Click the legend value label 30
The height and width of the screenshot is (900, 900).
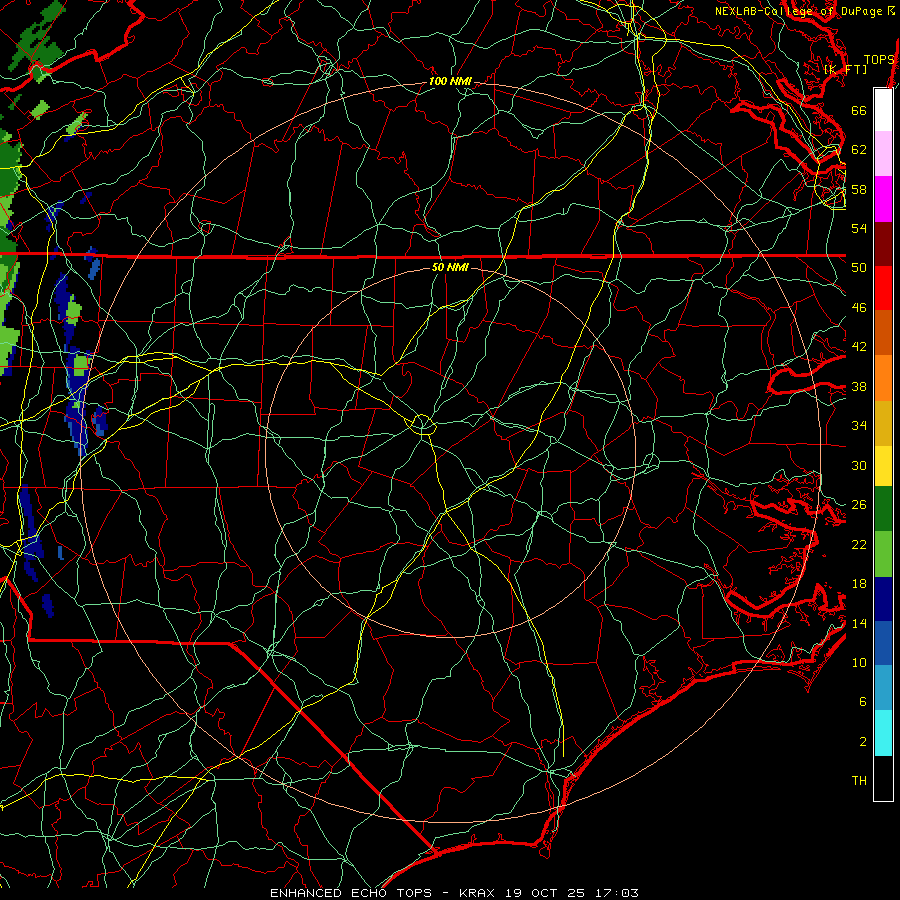click(x=859, y=465)
